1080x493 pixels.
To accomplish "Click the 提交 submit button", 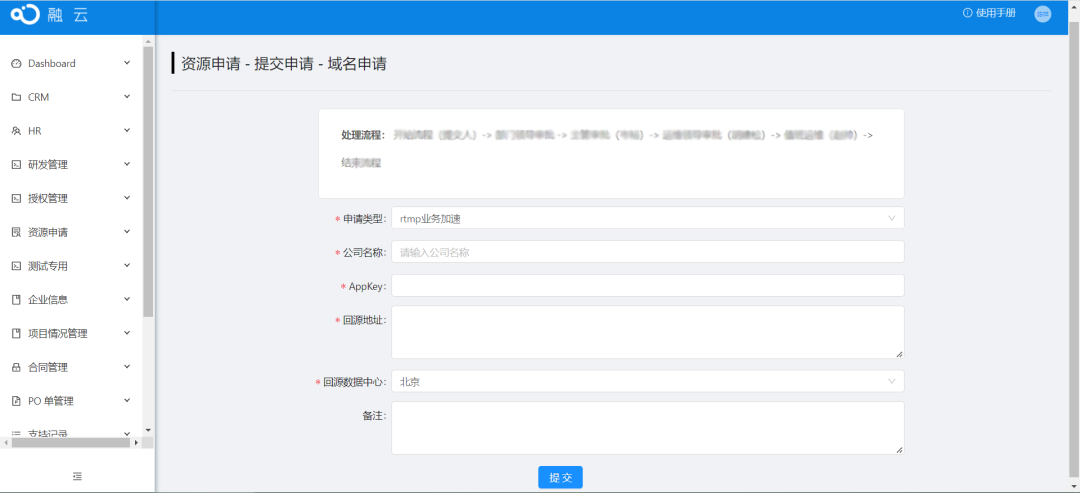I will click(560, 477).
